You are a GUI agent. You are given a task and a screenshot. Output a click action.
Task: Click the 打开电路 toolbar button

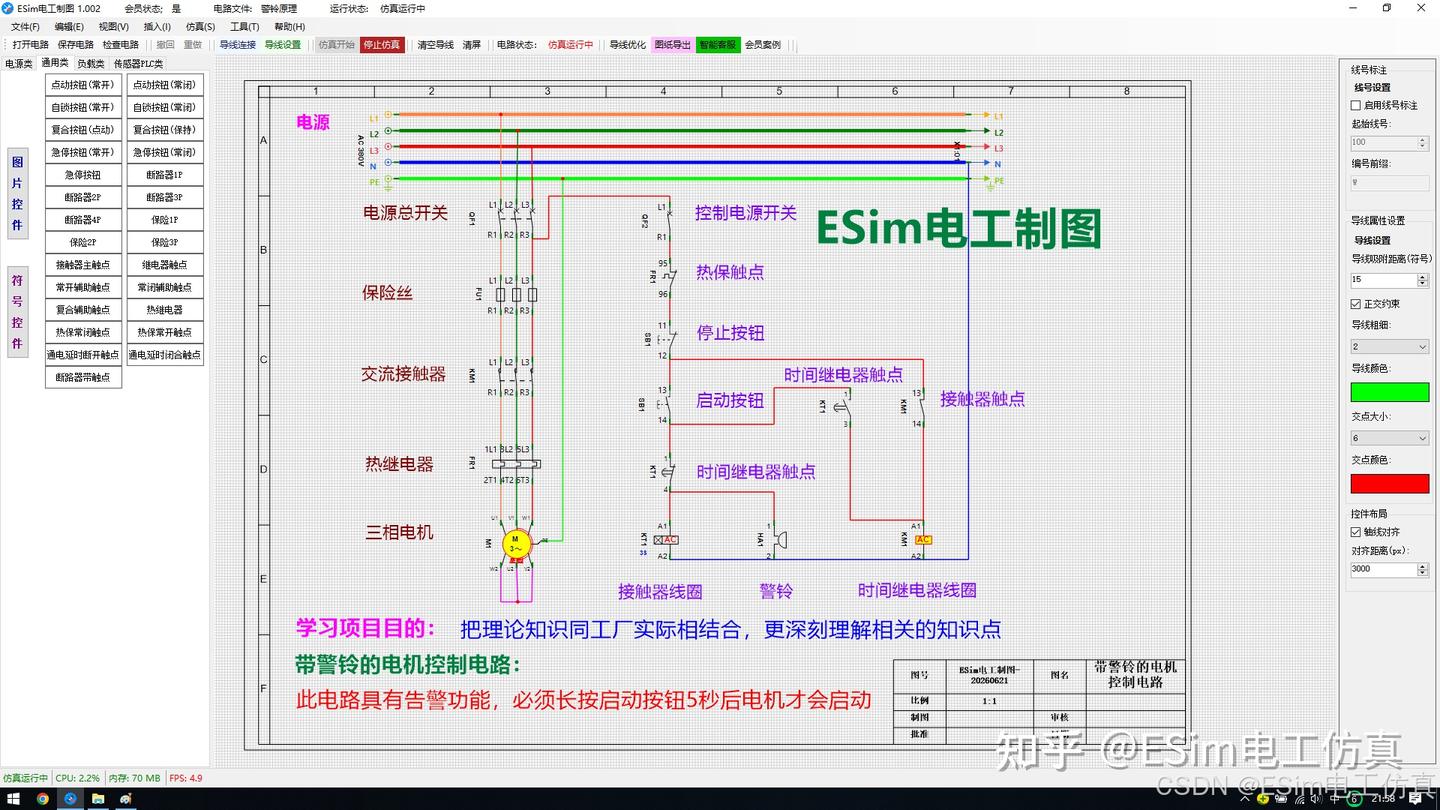[x=31, y=45]
